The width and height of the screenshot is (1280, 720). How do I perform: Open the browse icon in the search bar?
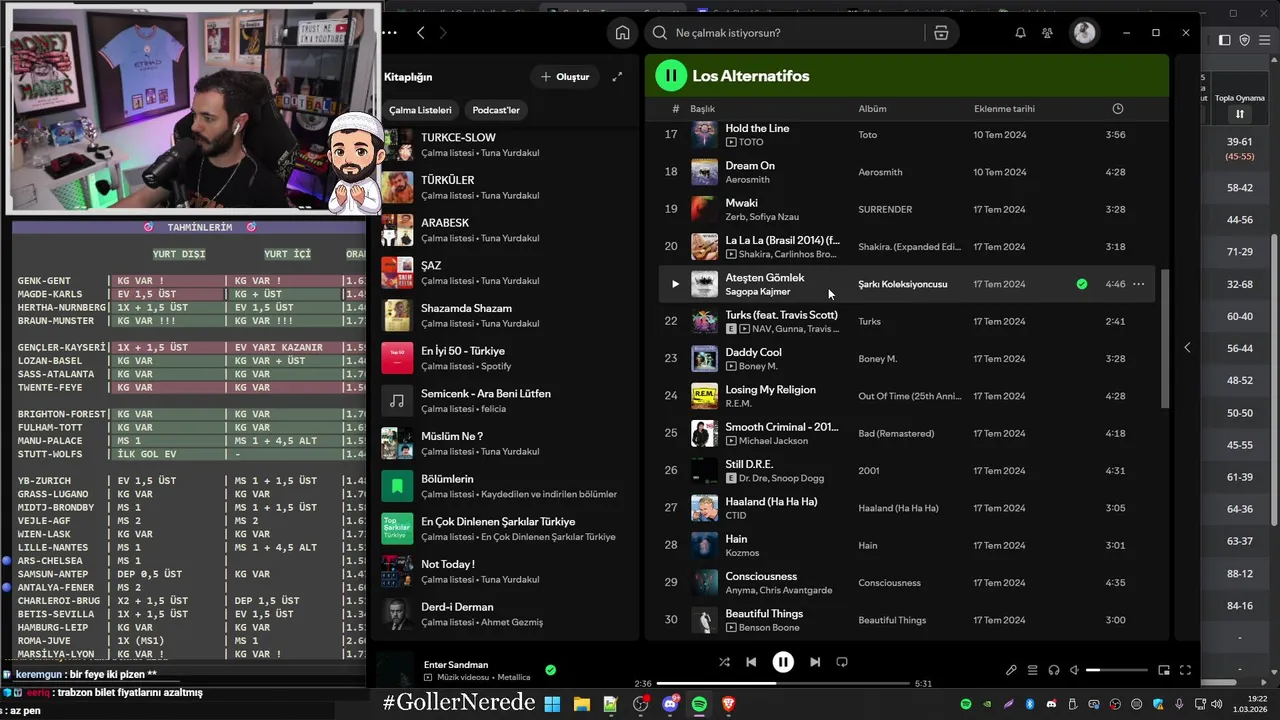point(941,33)
